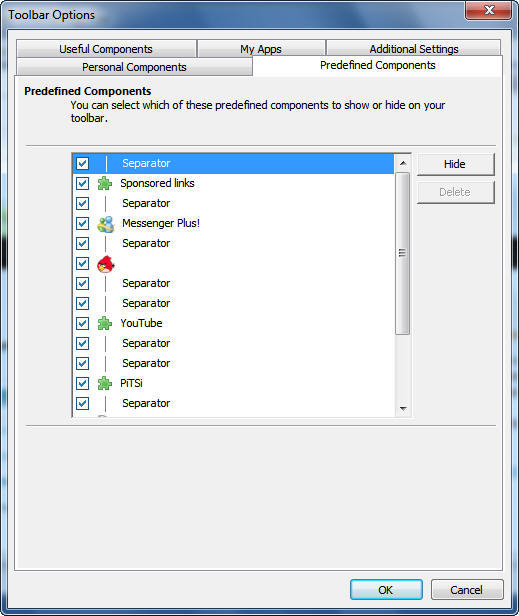
Task: Toggle checkbox of Separator below Sponsored links
Action: click(83, 204)
